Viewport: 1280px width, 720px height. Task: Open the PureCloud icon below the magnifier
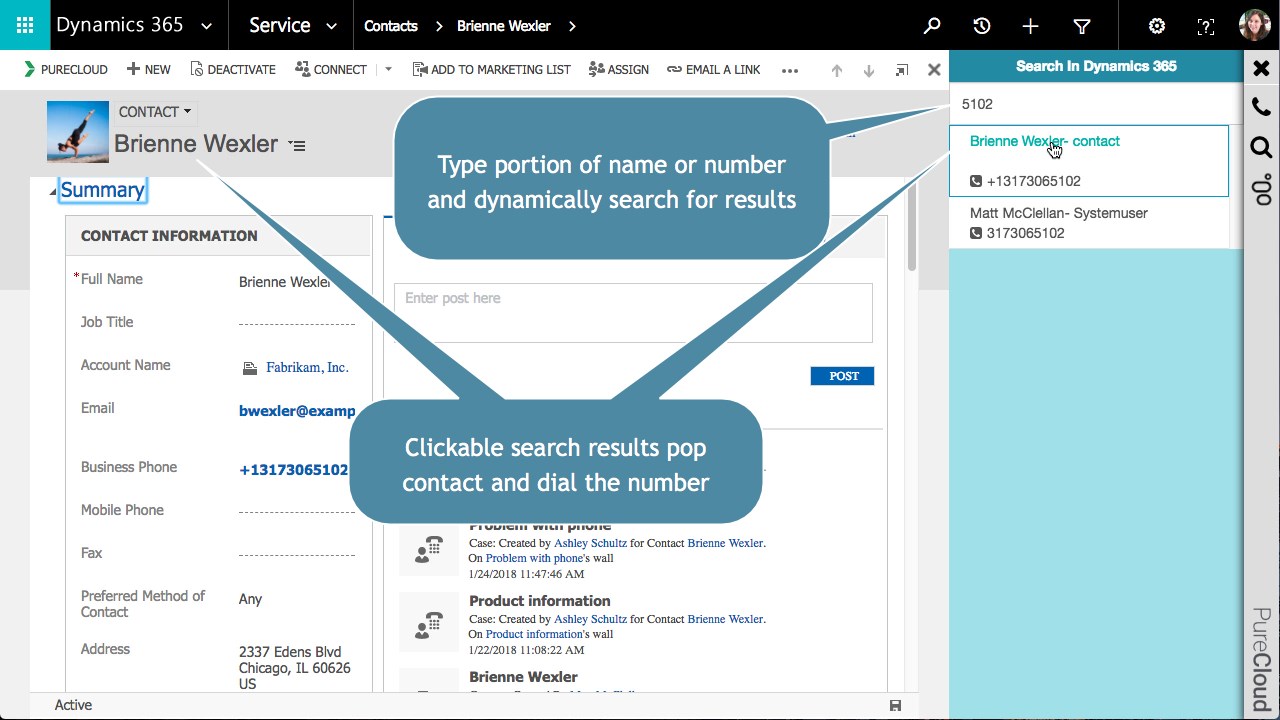coord(1261,189)
